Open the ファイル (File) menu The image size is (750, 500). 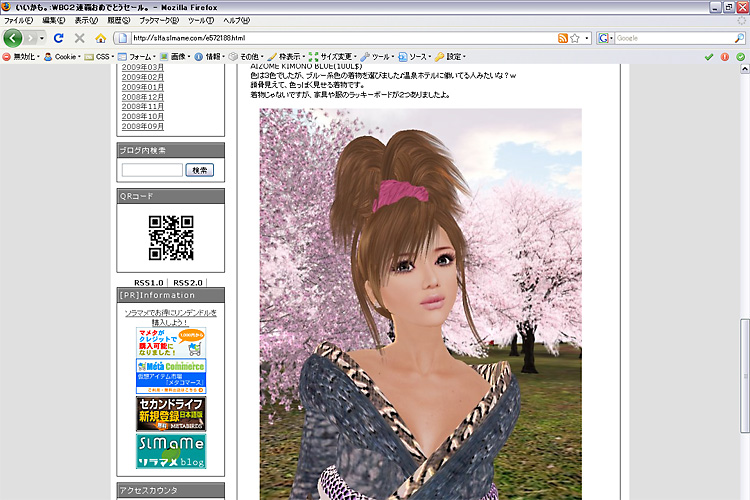click(x=18, y=21)
